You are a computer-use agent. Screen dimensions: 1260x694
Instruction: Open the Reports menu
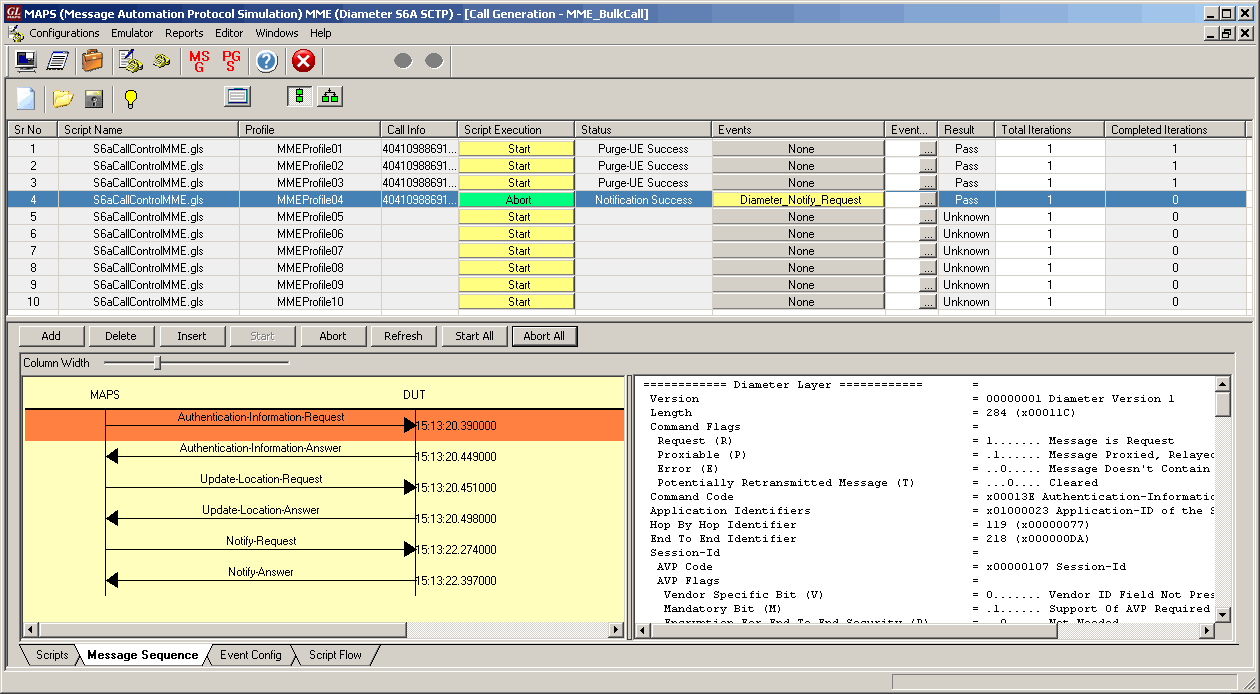pos(184,33)
